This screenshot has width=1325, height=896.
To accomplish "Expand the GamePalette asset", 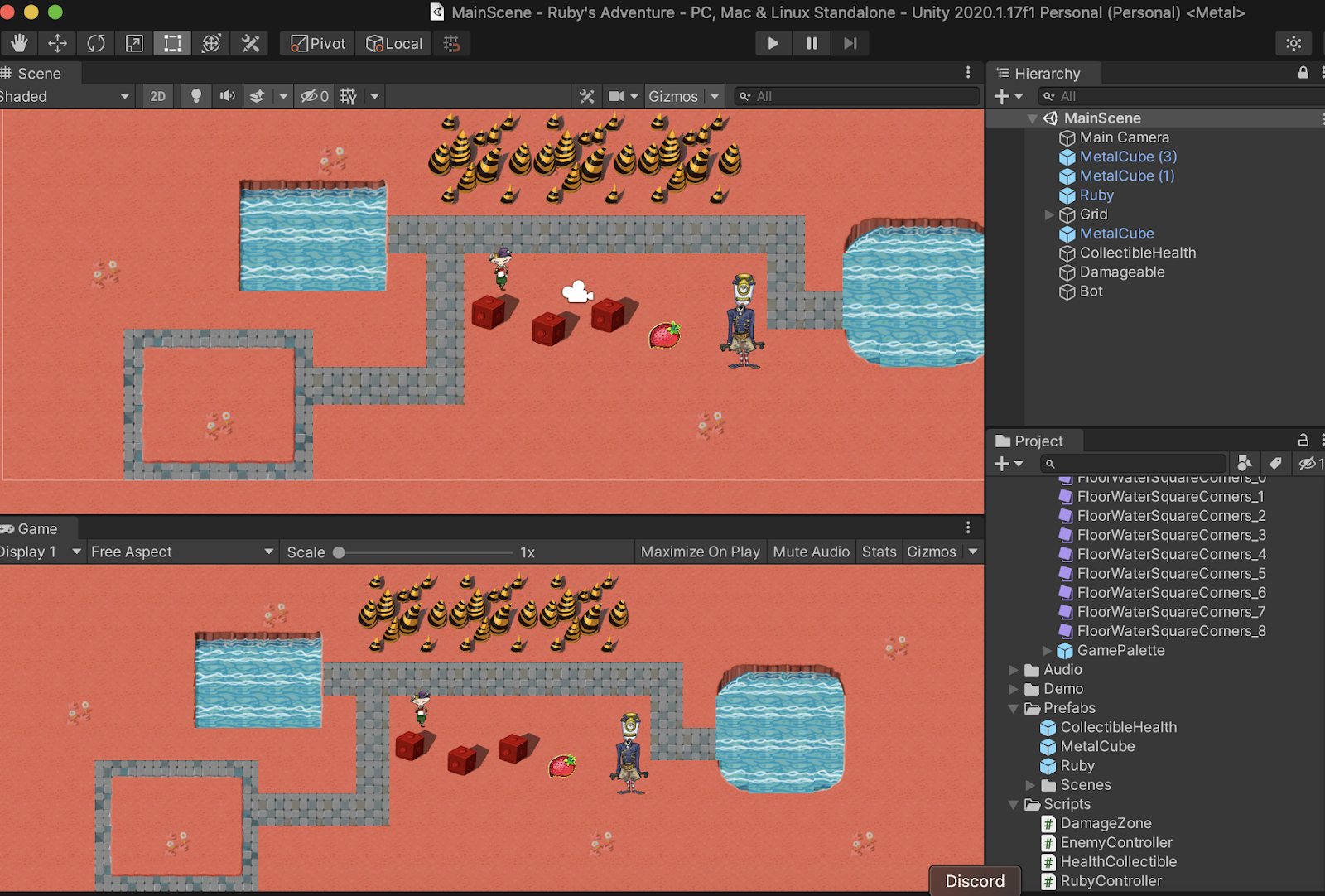I will coord(1048,651).
